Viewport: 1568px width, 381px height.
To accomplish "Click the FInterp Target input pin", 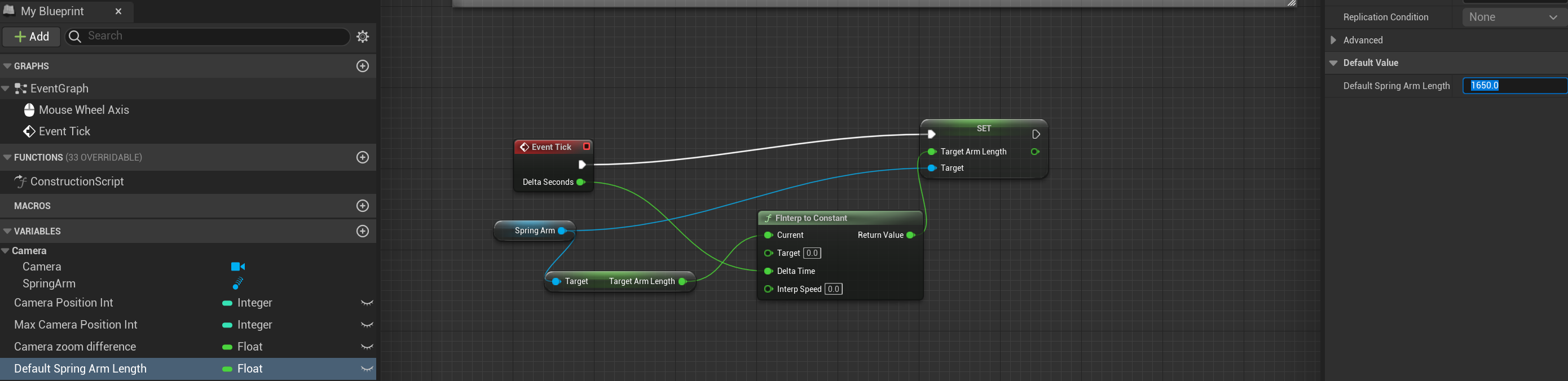I will 768,253.
